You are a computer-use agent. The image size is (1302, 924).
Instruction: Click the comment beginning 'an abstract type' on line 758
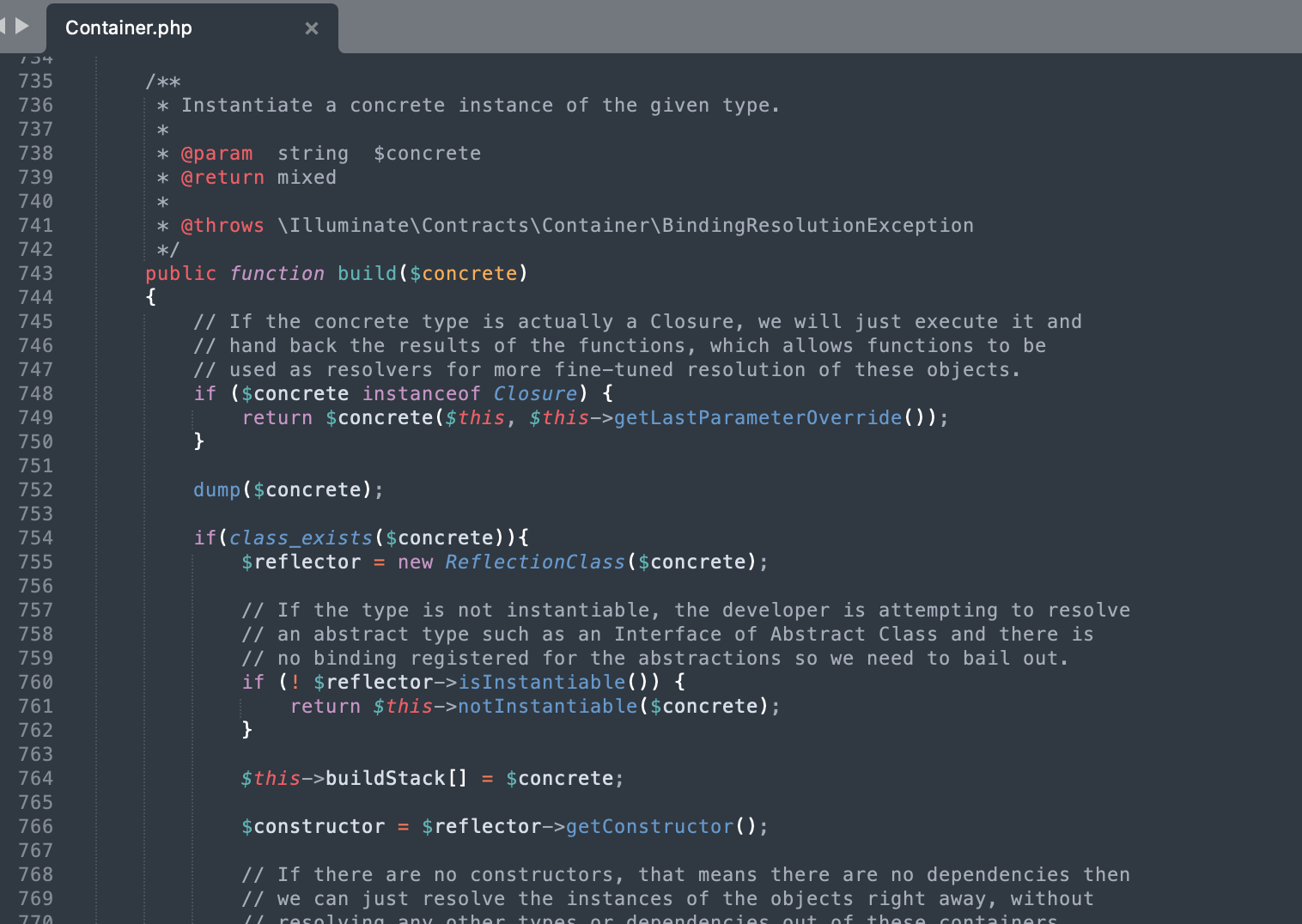pyautogui.click(x=667, y=634)
